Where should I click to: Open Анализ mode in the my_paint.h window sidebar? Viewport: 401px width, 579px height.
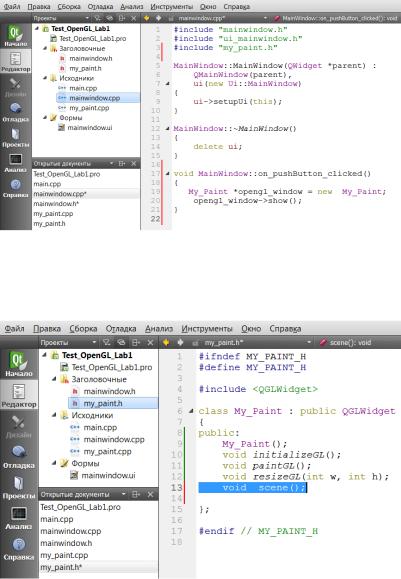pyautogui.click(x=18, y=517)
